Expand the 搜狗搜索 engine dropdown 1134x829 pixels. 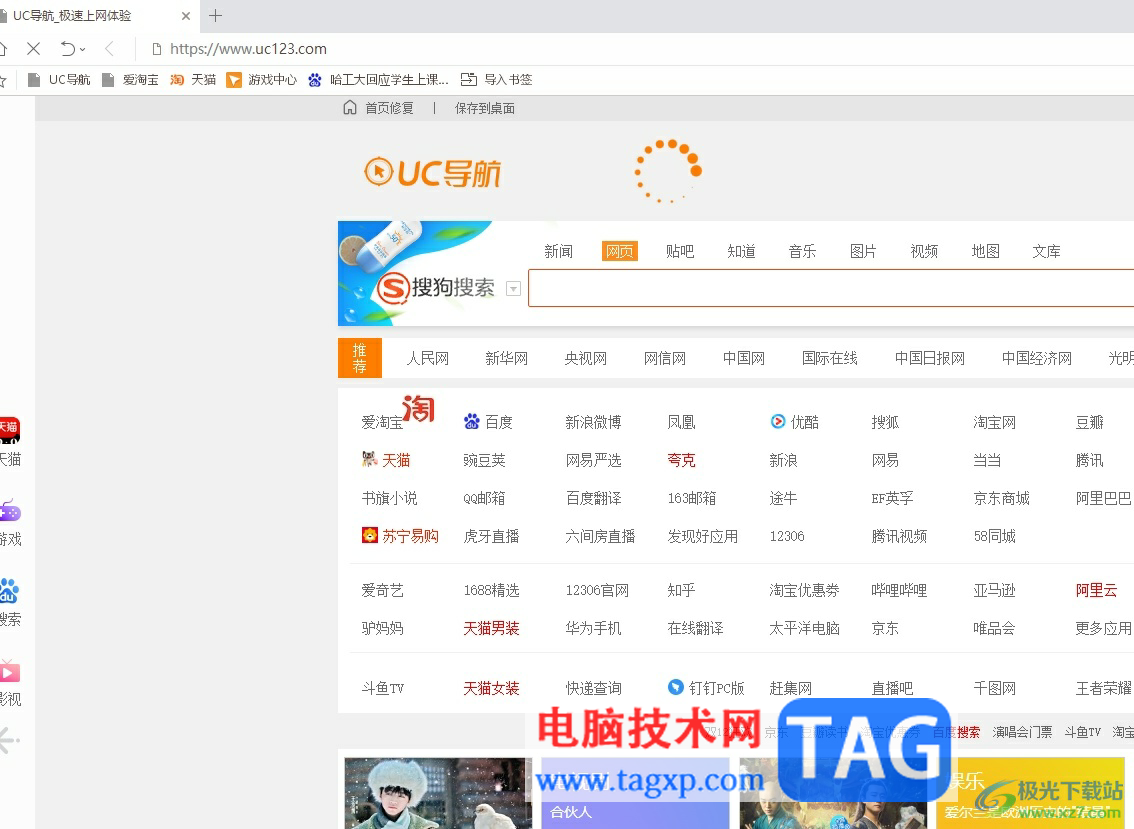click(x=513, y=289)
